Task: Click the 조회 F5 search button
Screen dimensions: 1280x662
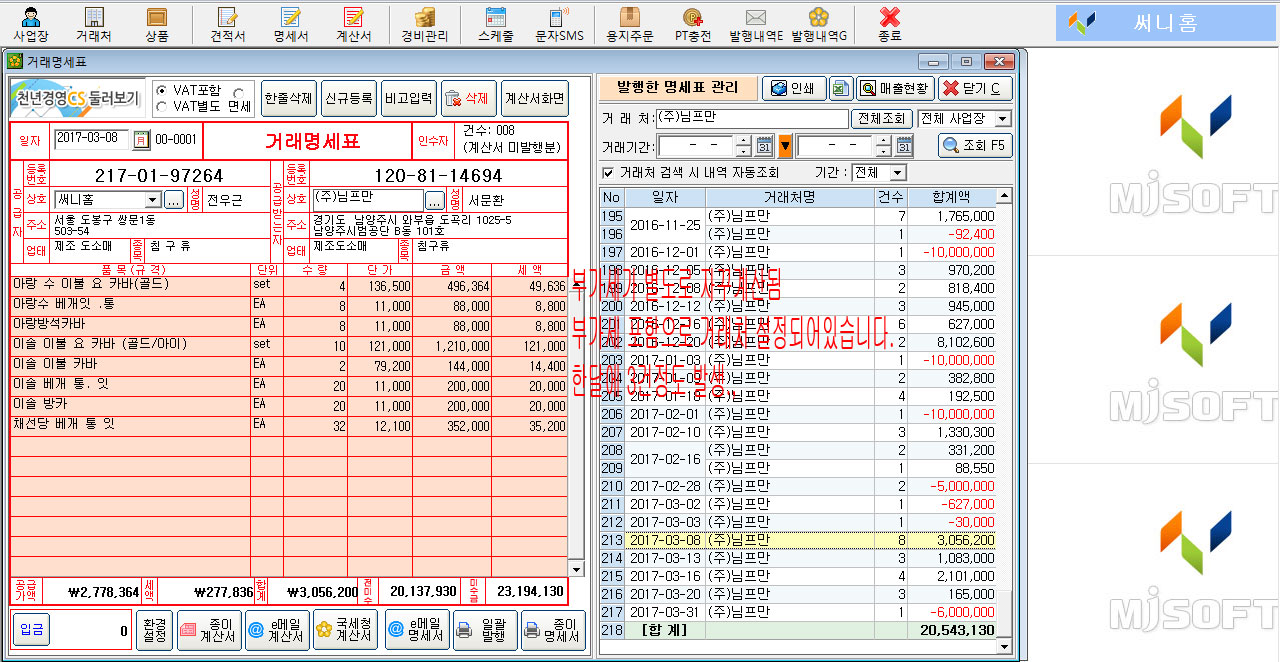Action: [975, 146]
